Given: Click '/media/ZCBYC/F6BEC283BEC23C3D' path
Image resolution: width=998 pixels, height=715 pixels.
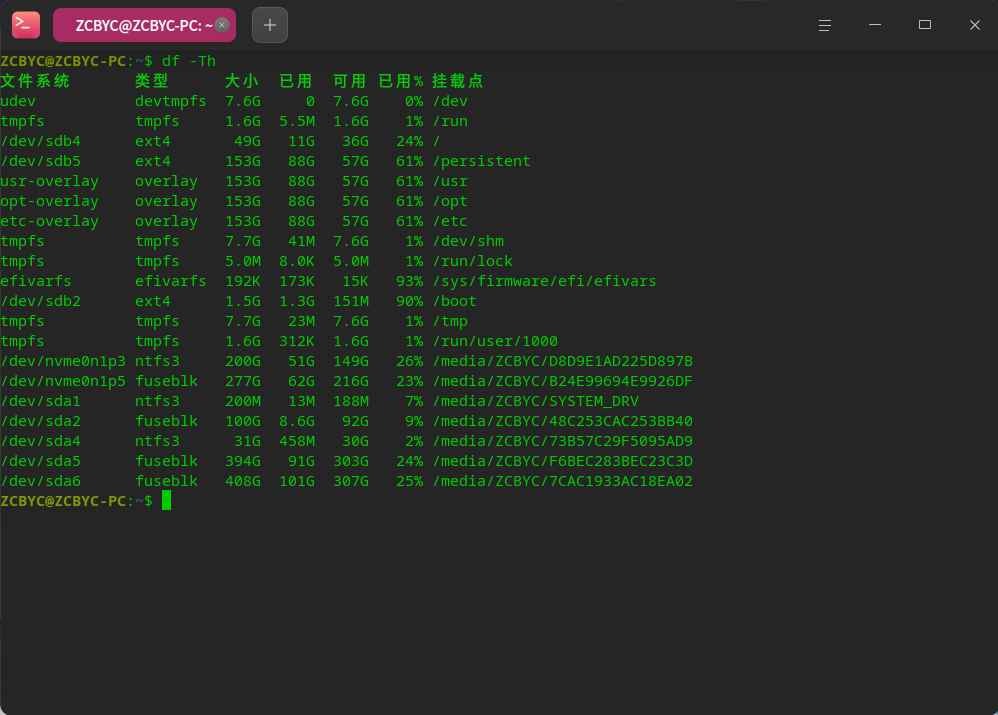Looking at the screenshot, I should click(x=563, y=461).
